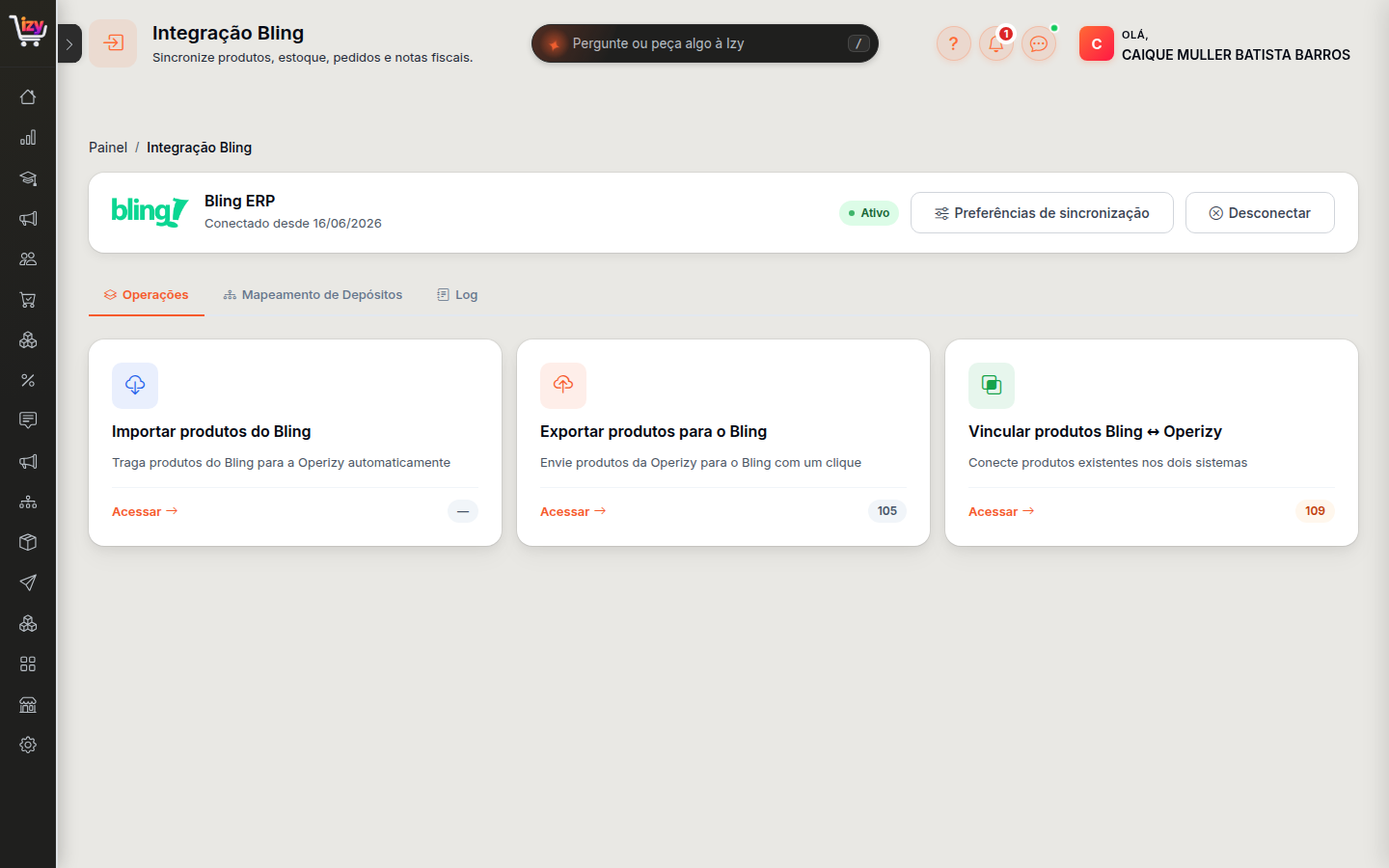Click the user name Caique Muller Batista Barros
The height and width of the screenshot is (868, 1389).
(1236, 55)
